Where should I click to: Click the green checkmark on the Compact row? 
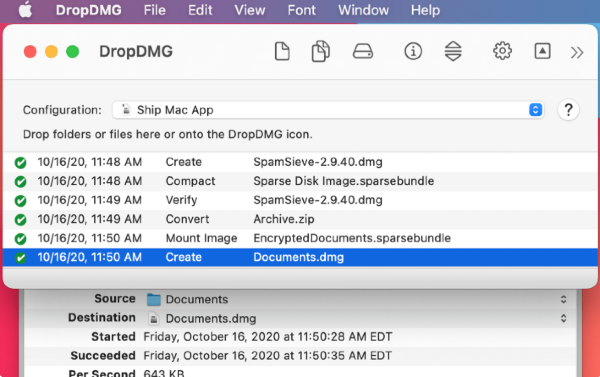click(x=20, y=181)
